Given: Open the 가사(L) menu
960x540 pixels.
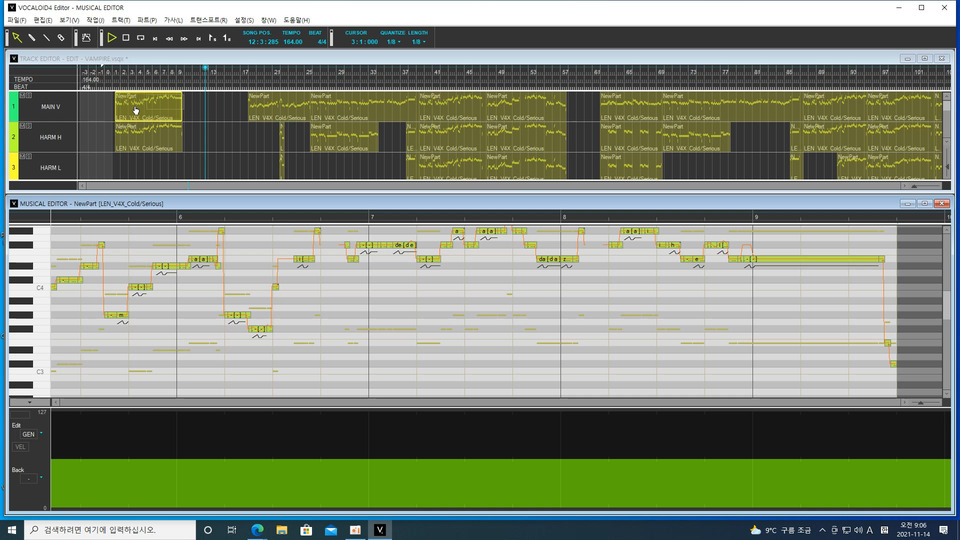Looking at the screenshot, I should pos(173,20).
